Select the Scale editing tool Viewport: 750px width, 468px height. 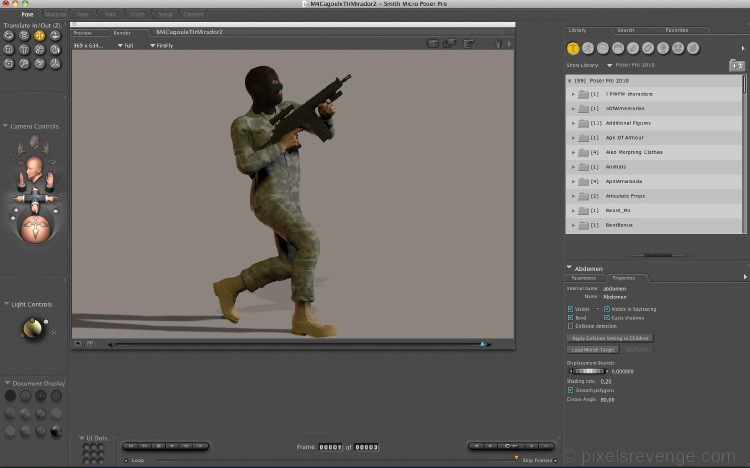point(9,49)
